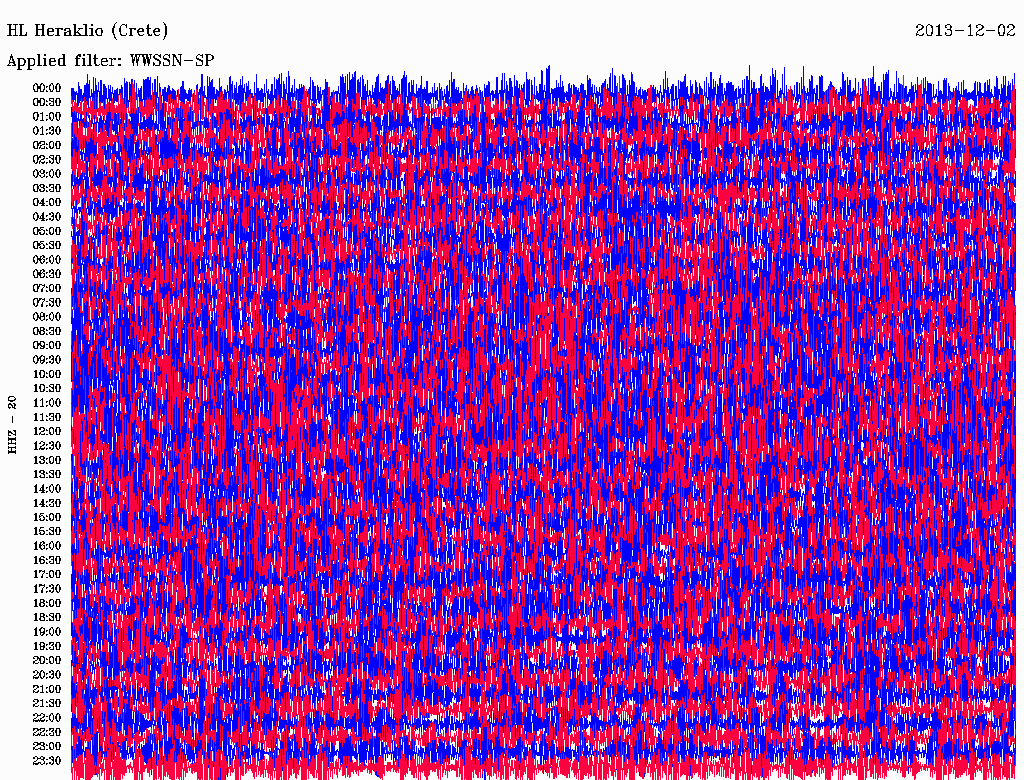Select the 17:00 time label

click(x=47, y=575)
